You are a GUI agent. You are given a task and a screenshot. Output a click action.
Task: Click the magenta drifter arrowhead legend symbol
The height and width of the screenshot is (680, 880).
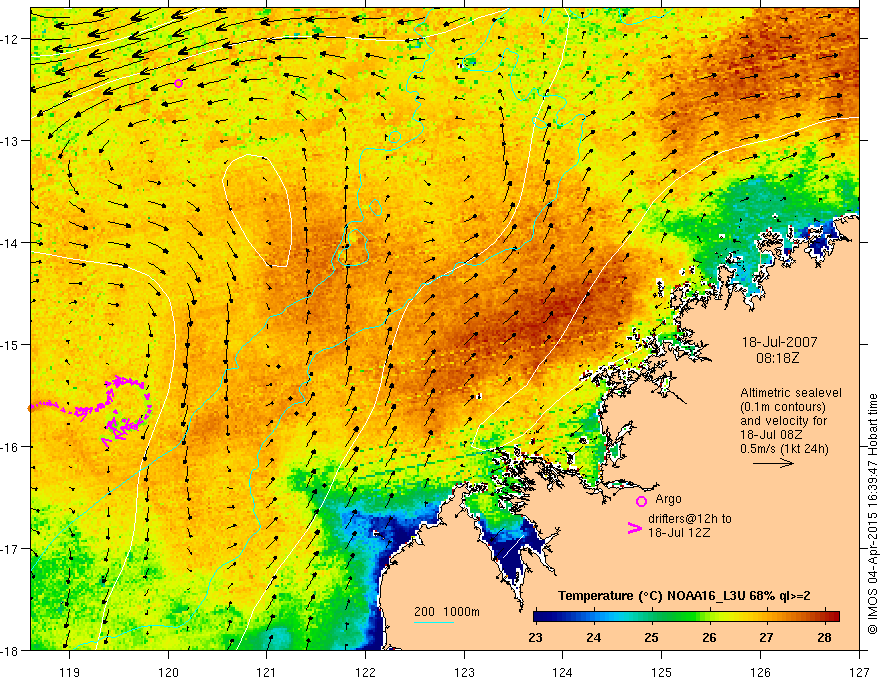(635, 528)
